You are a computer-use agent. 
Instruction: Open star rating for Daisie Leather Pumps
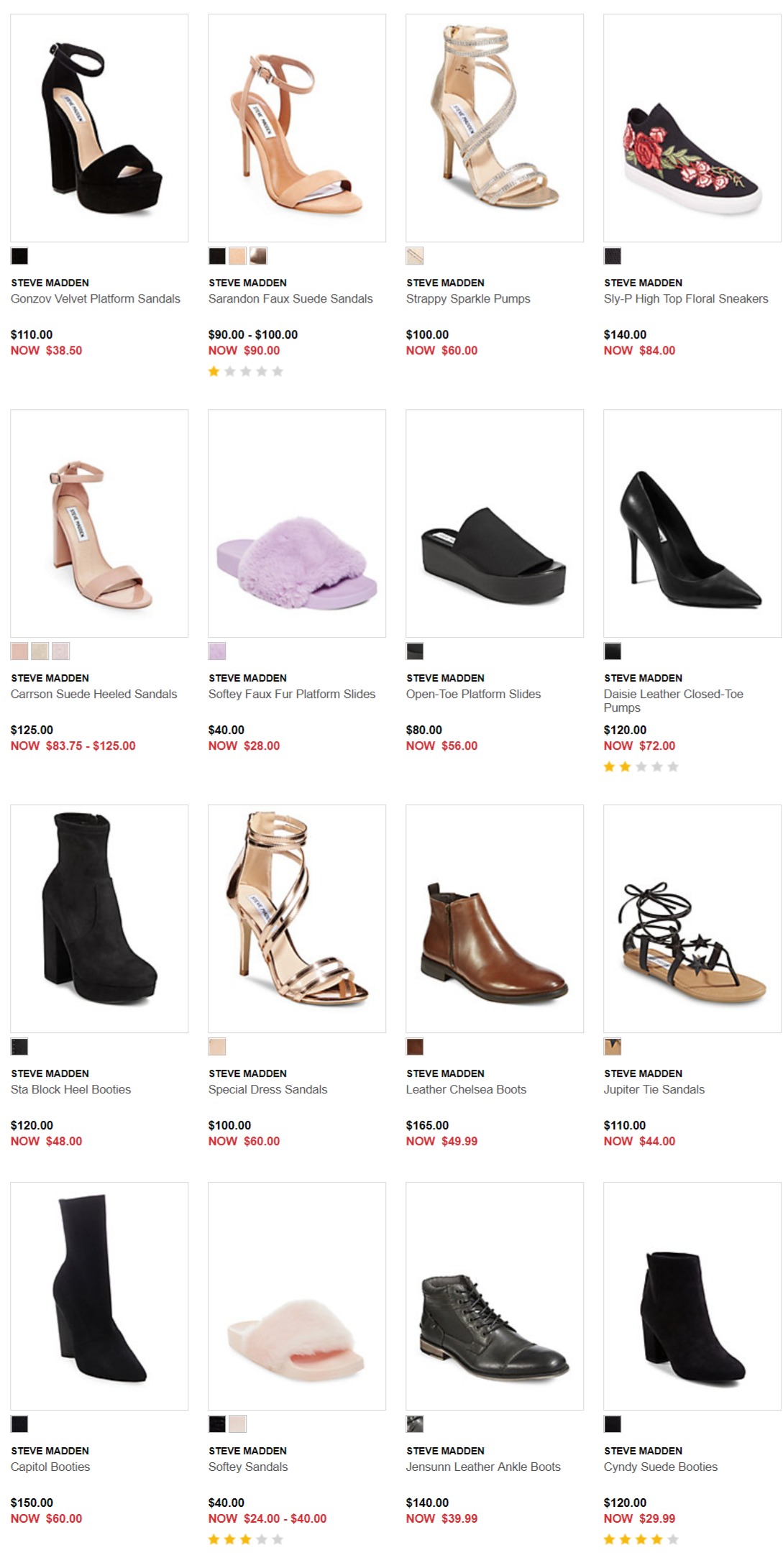click(x=641, y=767)
